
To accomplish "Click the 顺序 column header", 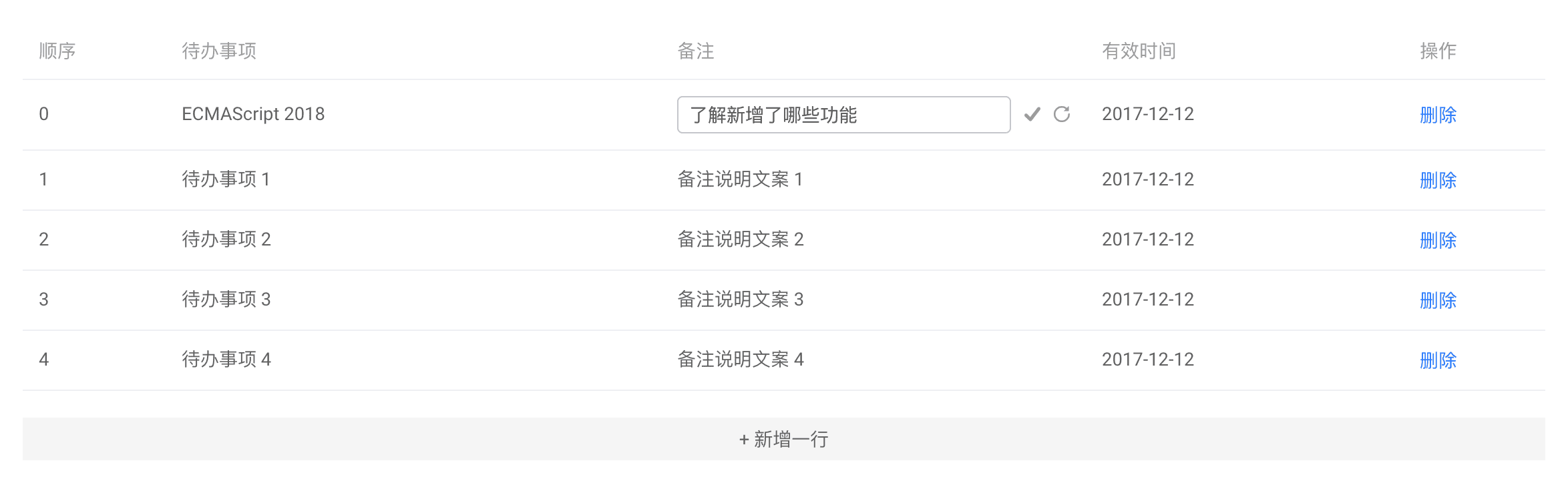I will (x=57, y=51).
